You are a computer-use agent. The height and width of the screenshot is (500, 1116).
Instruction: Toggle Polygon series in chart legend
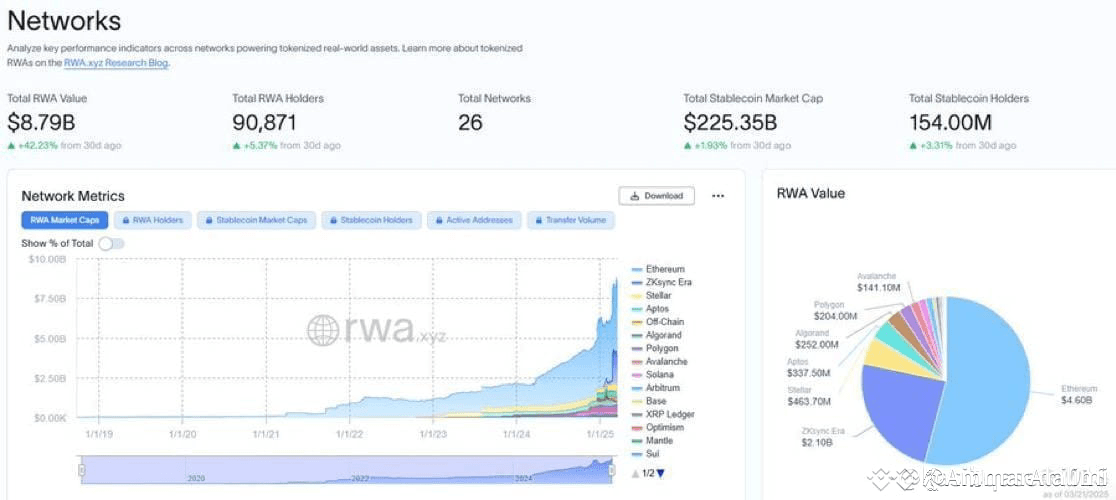pos(654,349)
